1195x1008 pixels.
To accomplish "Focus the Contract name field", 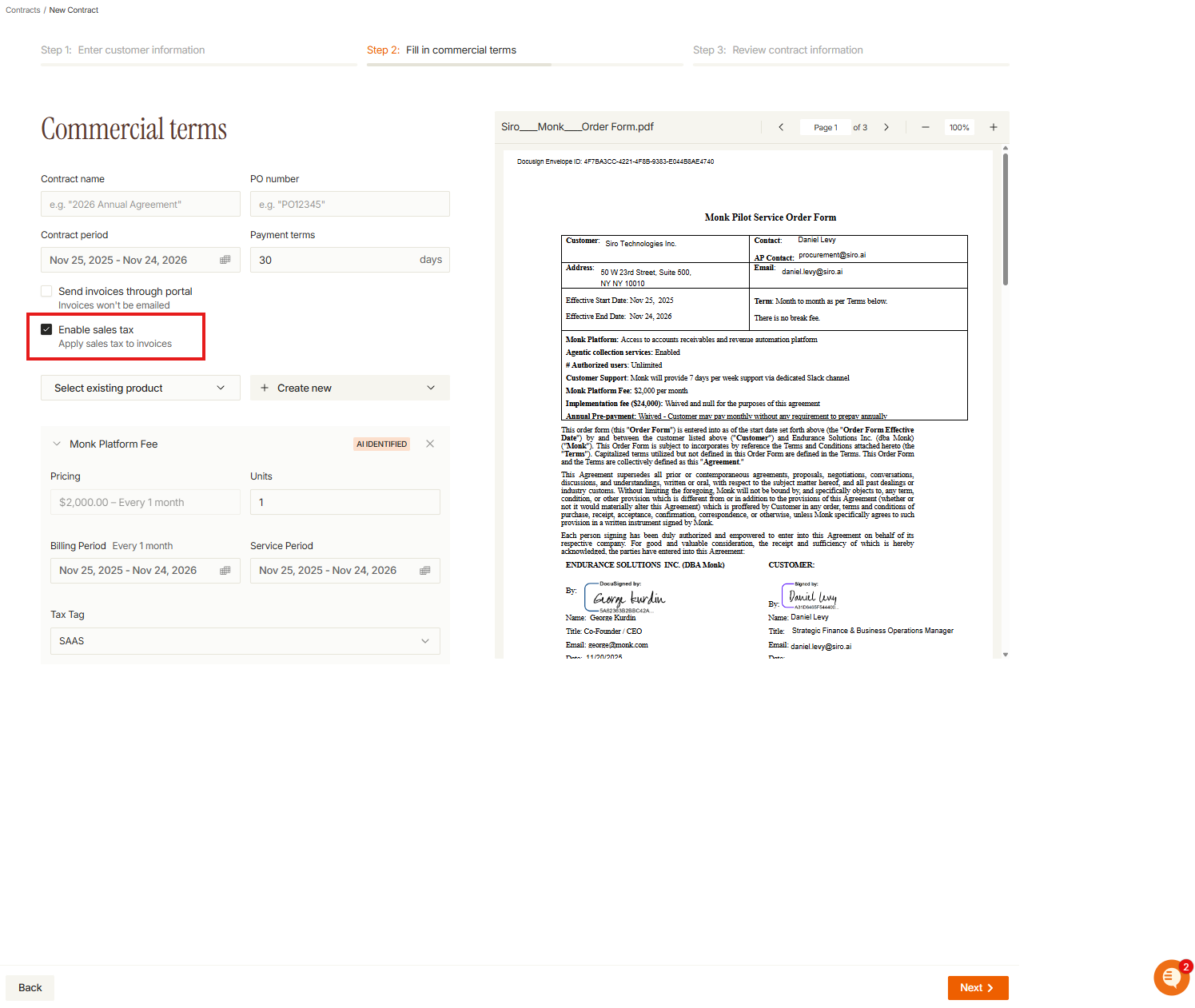I will 141,204.
